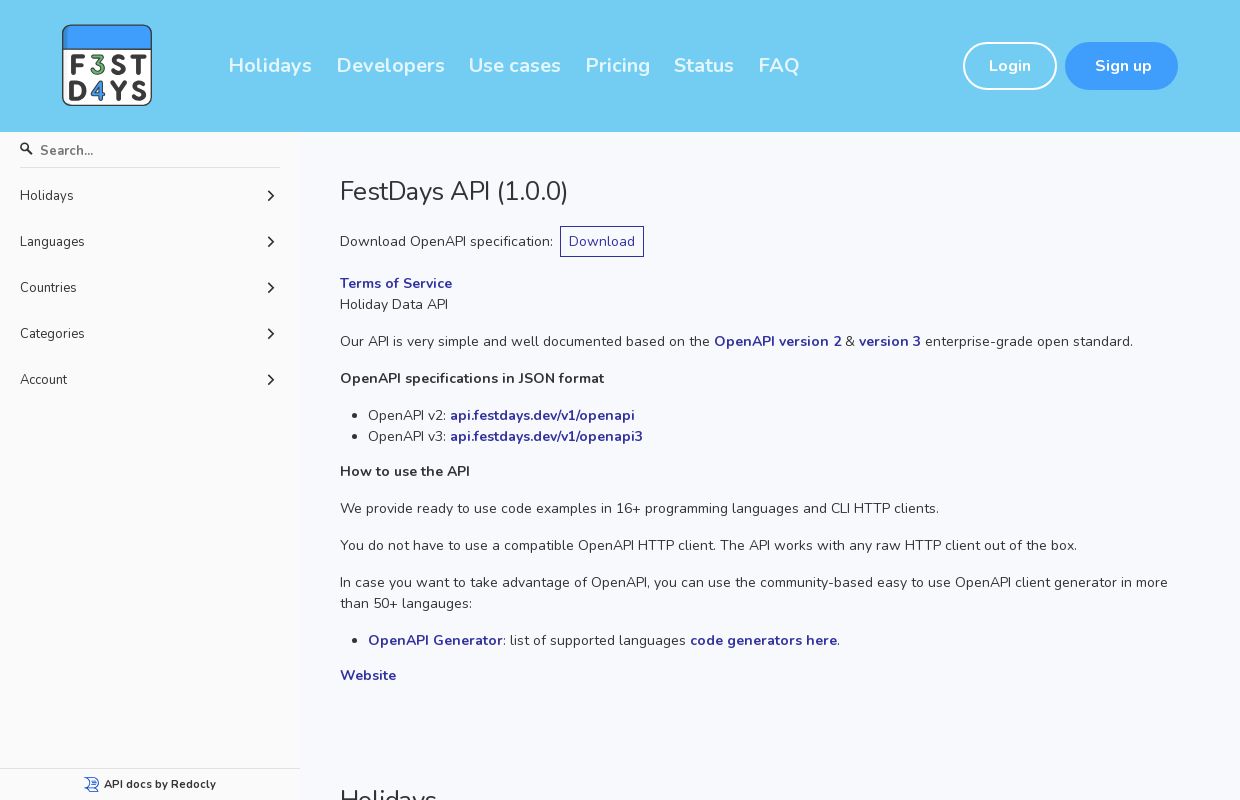1240x800 pixels.
Task: Click the Redocly logo icon
Action: (x=92, y=784)
